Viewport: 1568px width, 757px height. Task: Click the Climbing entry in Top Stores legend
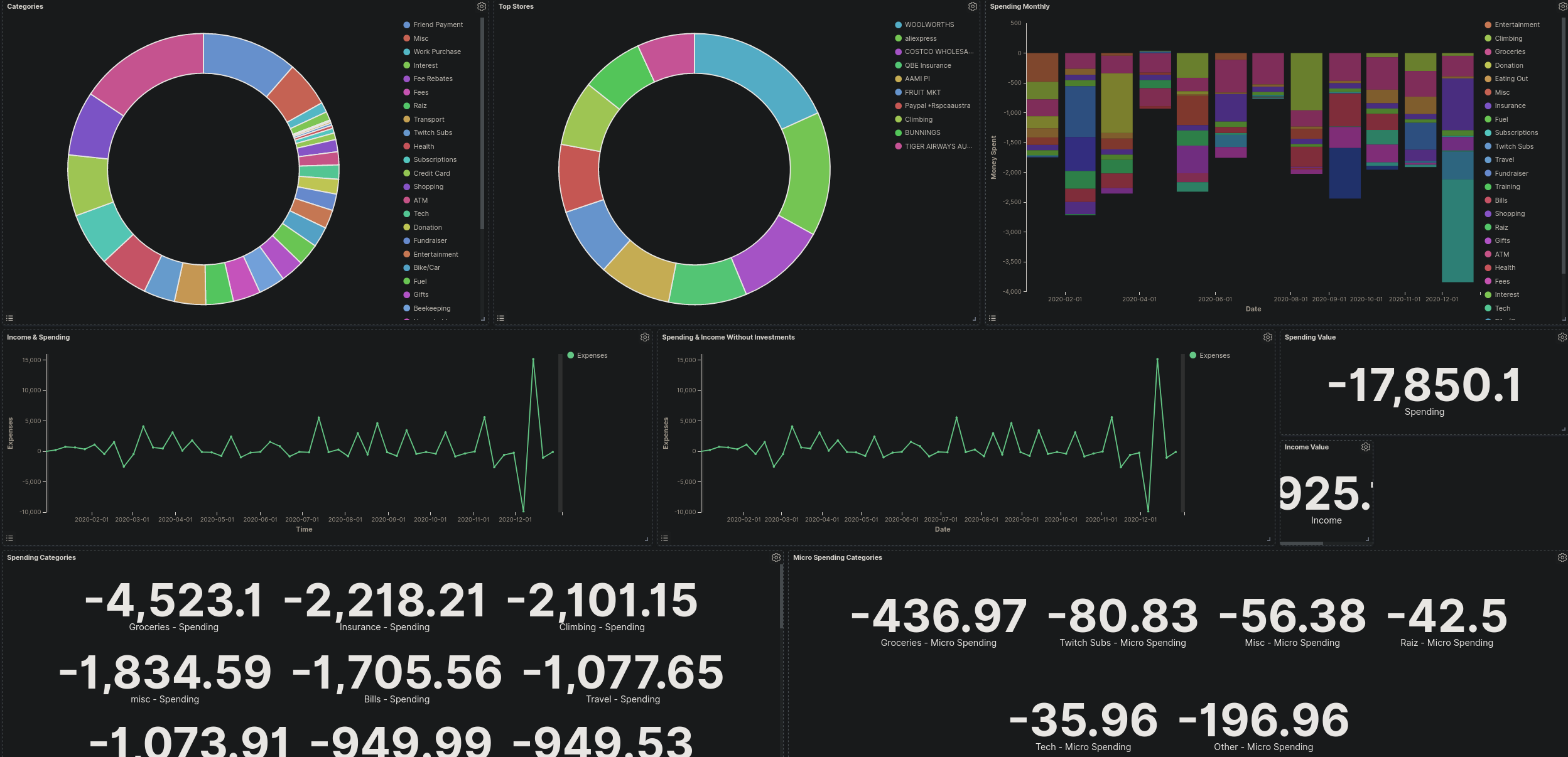pos(918,119)
